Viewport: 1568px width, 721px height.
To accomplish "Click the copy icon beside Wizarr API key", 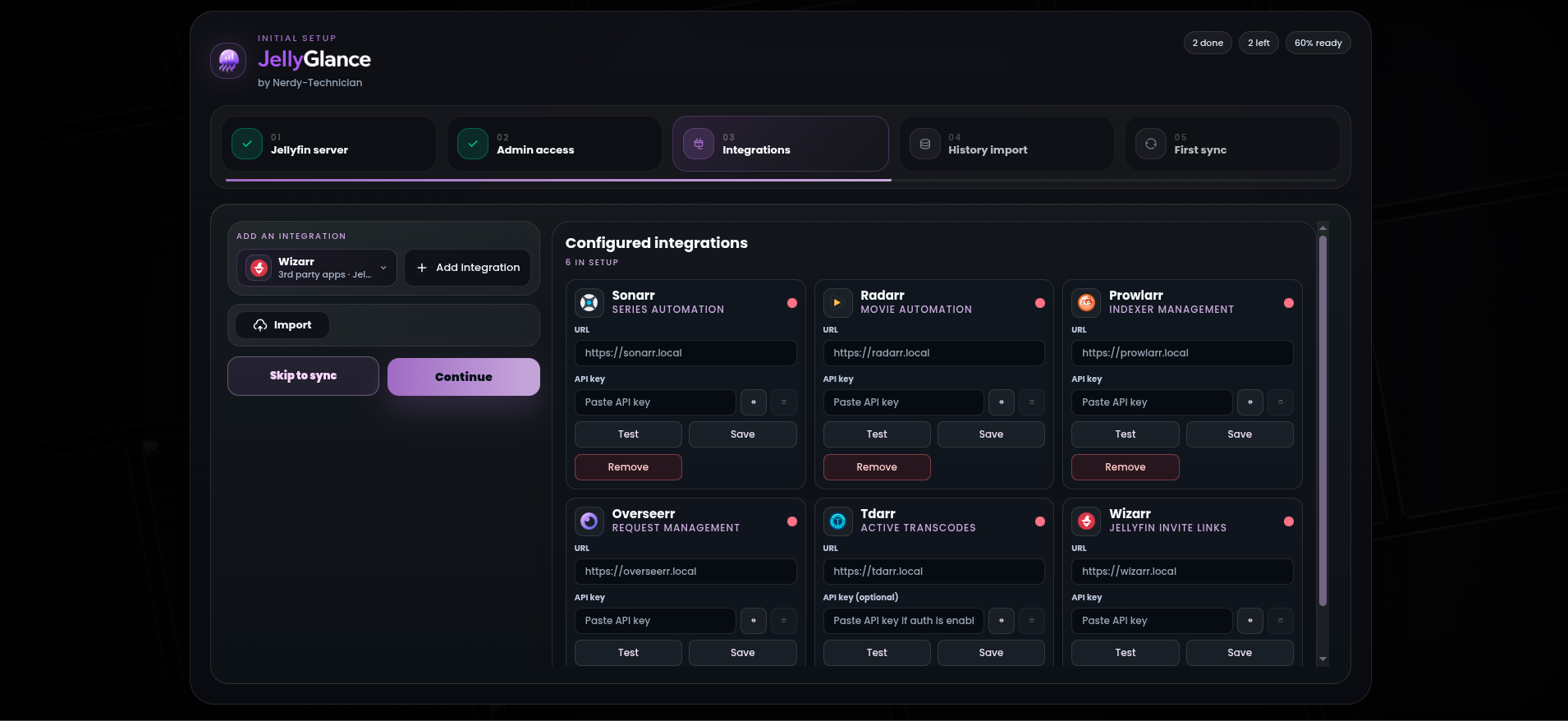I will click(1281, 621).
